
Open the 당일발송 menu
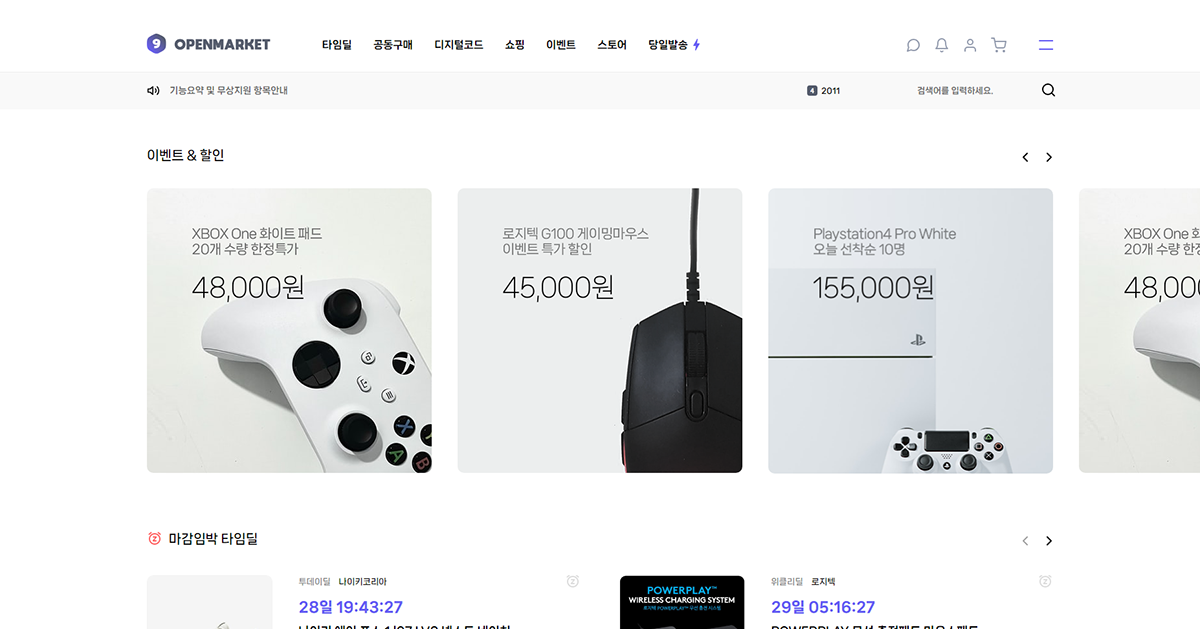coord(668,45)
